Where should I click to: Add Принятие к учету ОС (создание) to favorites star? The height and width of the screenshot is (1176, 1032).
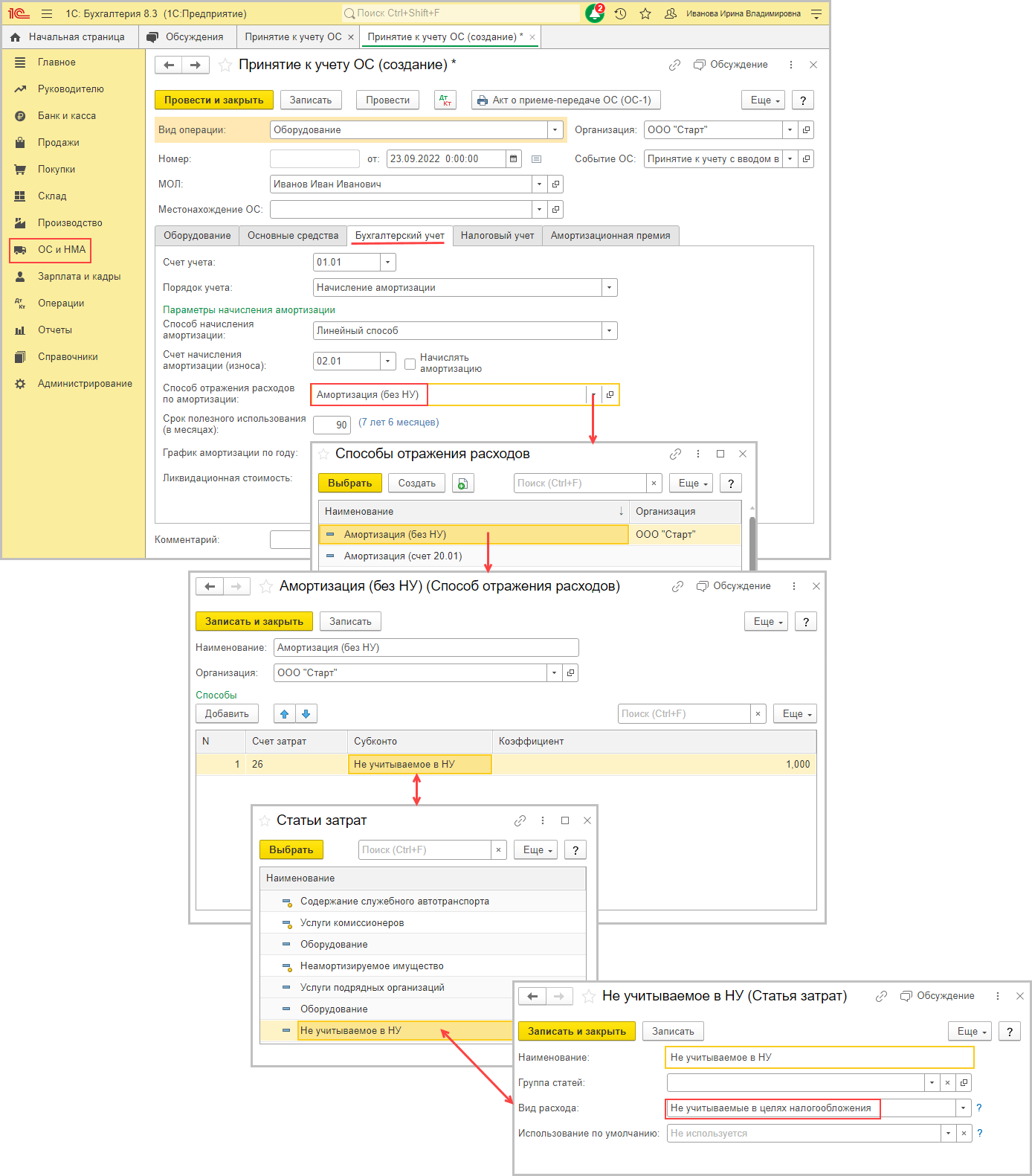(225, 65)
